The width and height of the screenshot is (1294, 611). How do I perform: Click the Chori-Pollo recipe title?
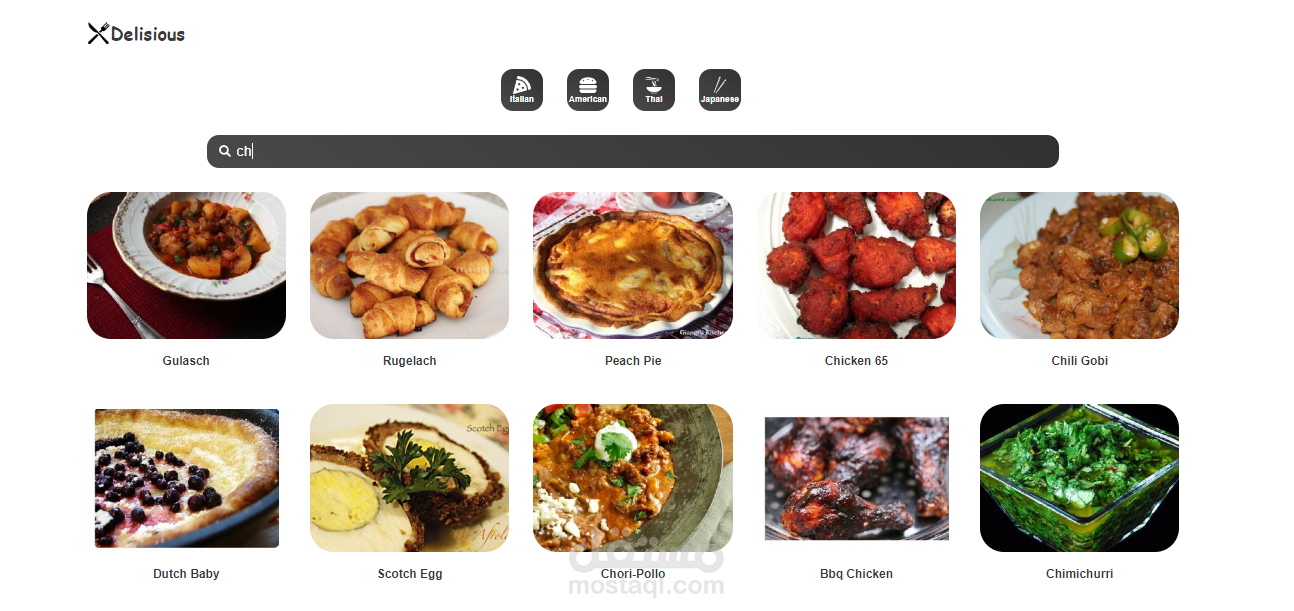point(633,574)
